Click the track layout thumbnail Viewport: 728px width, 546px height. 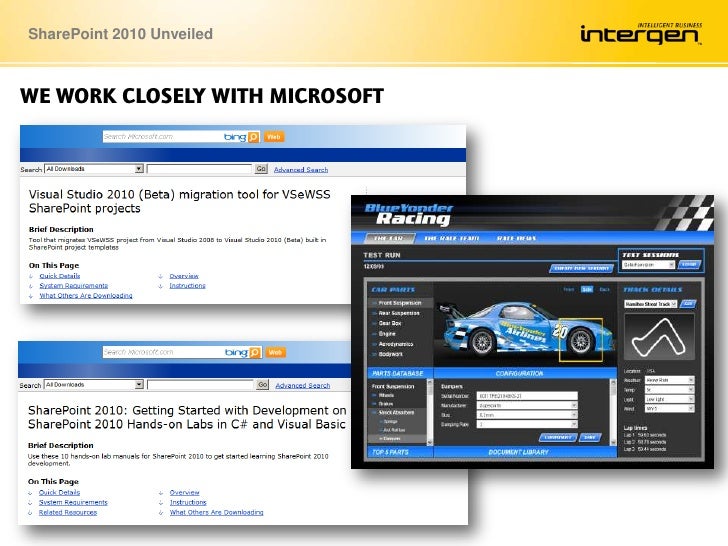659,337
